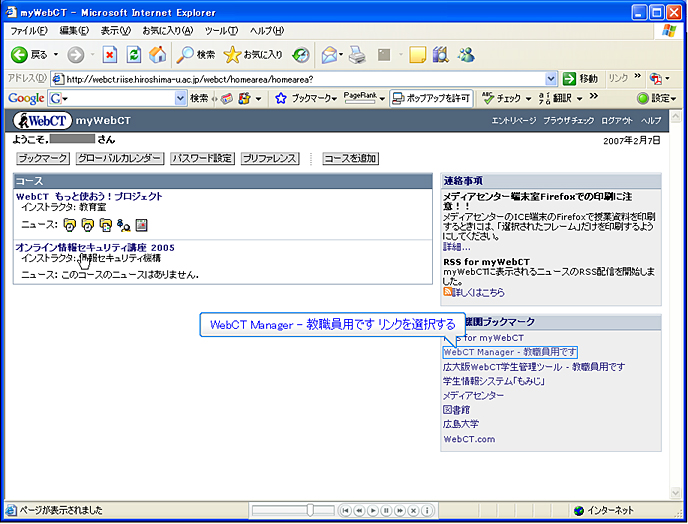Click the 移動 Go button
This screenshot has width=688, height=524.
580,79
